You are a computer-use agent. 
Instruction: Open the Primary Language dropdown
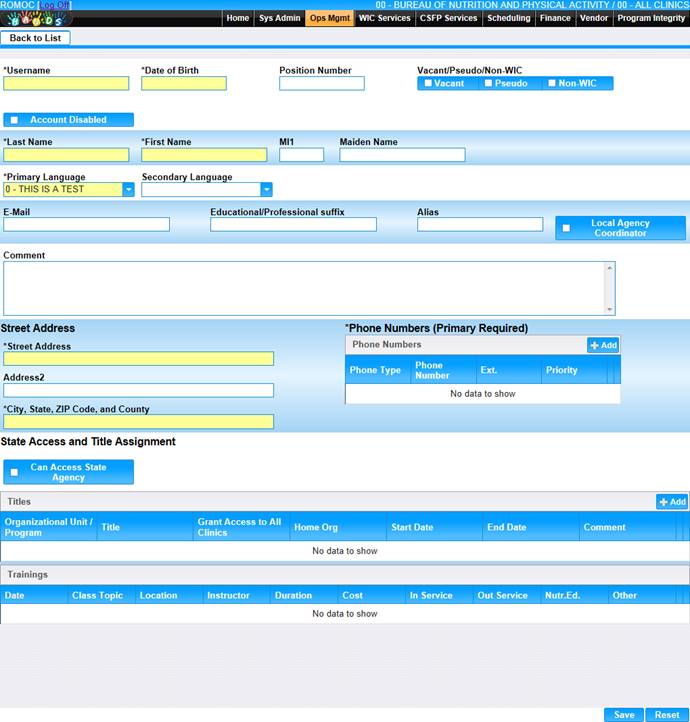128,189
